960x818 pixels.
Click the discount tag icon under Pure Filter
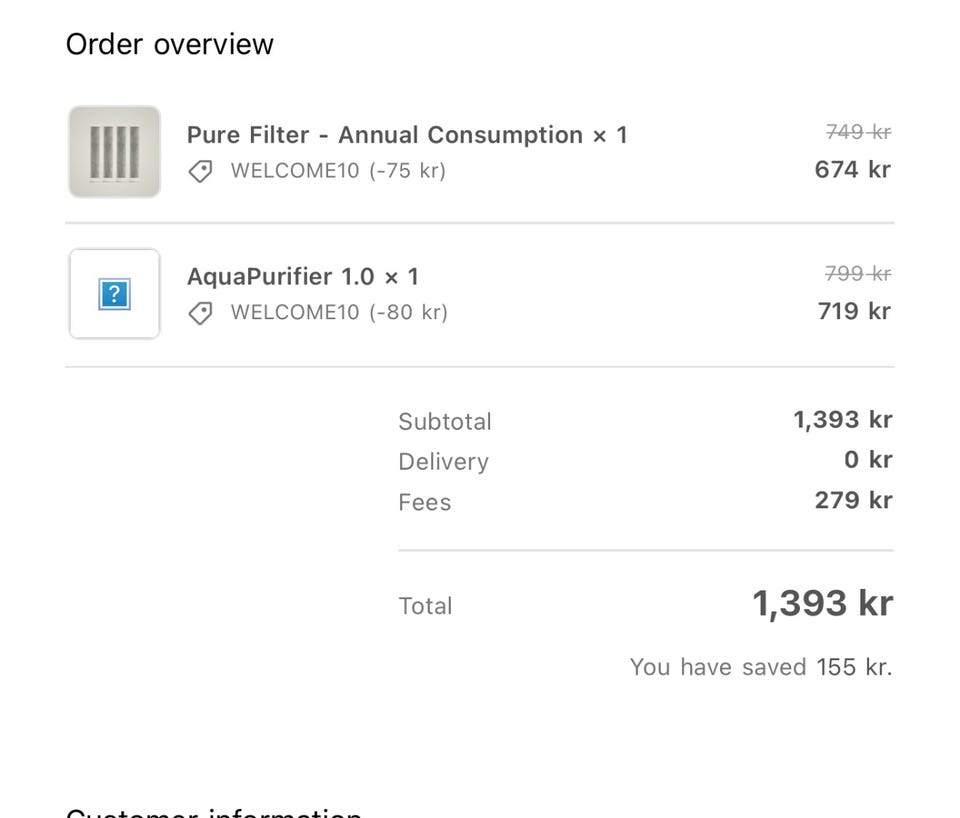pyautogui.click(x=201, y=172)
